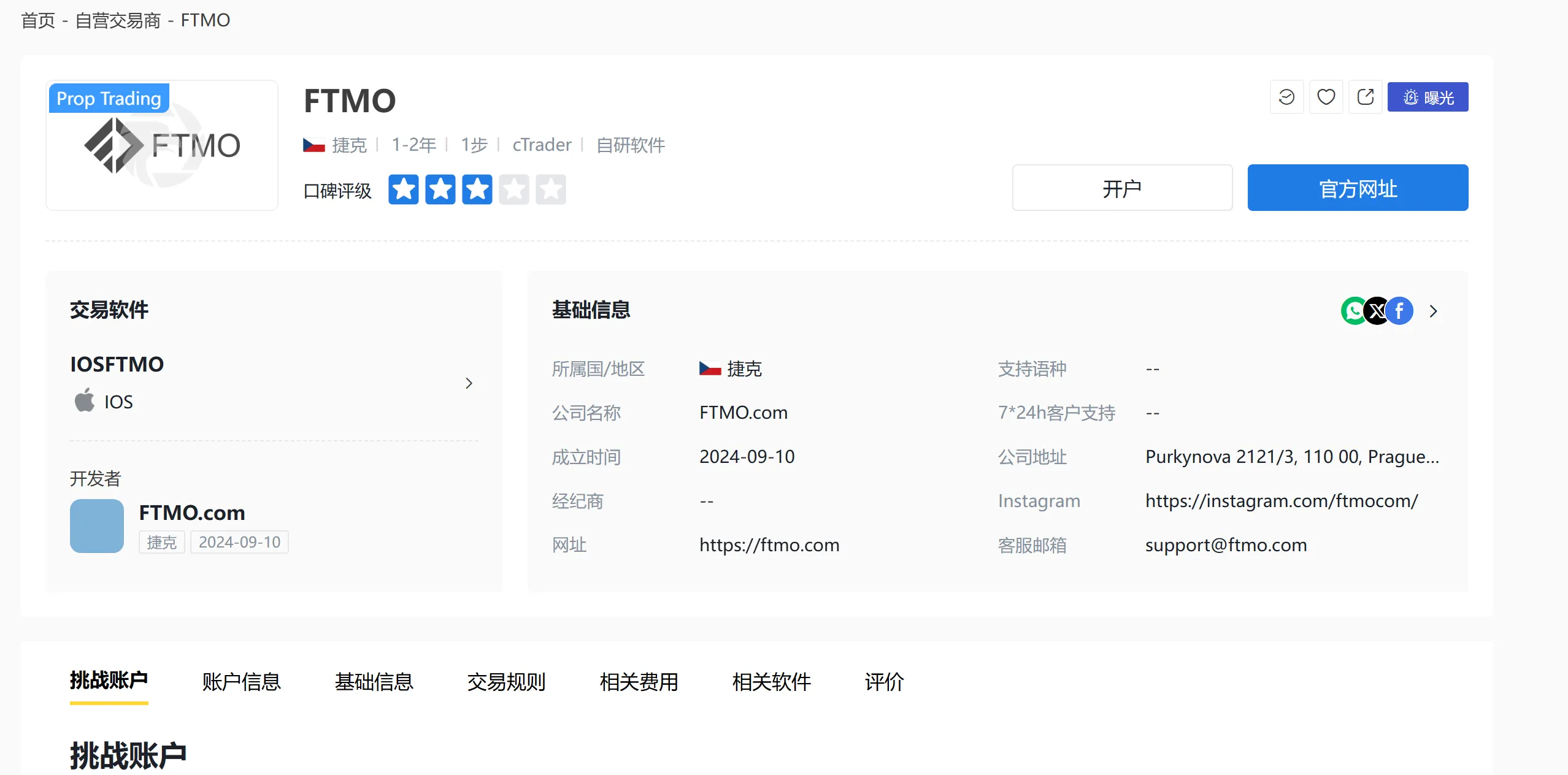The image size is (1568, 775).
Task: Open 自营交易商 breadcrumb link
Action: coord(118,20)
